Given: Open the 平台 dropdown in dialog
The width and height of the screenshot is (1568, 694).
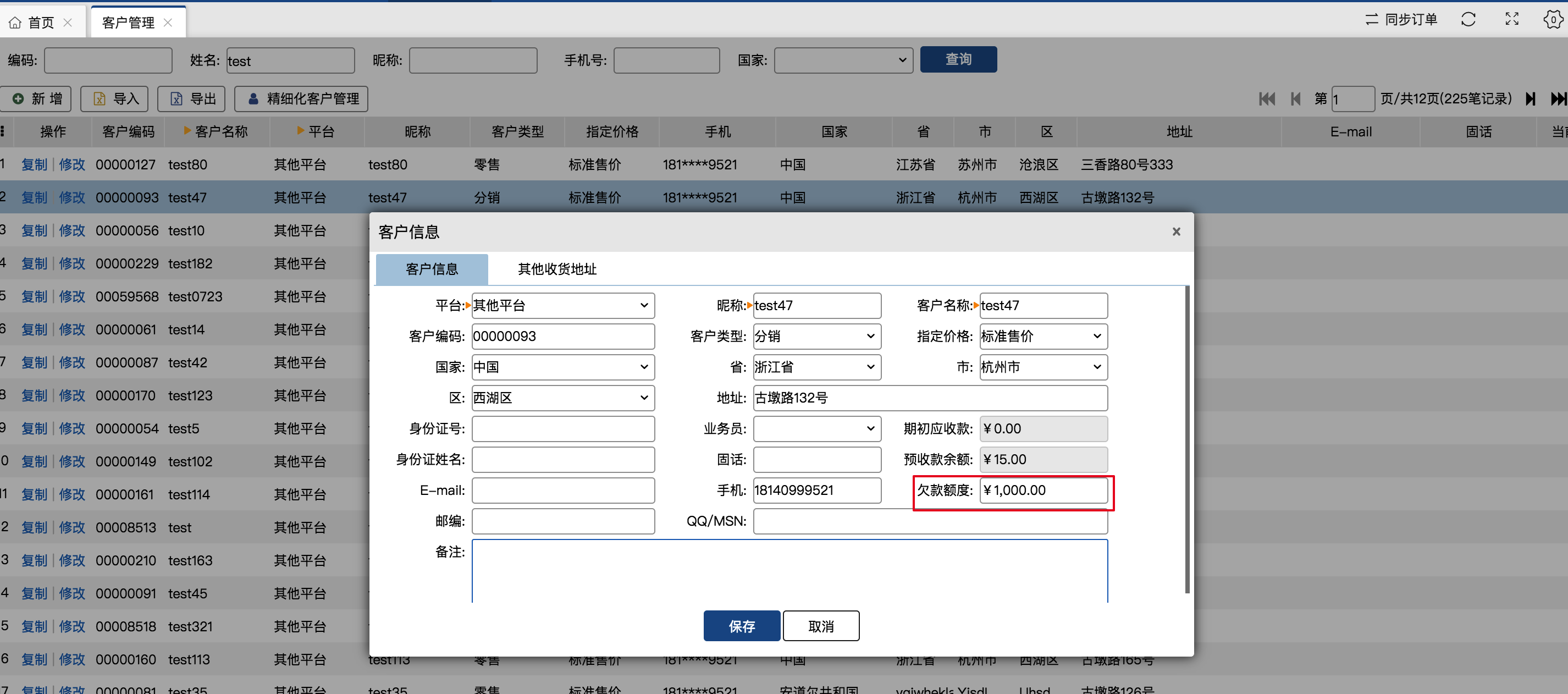Looking at the screenshot, I should click(563, 306).
